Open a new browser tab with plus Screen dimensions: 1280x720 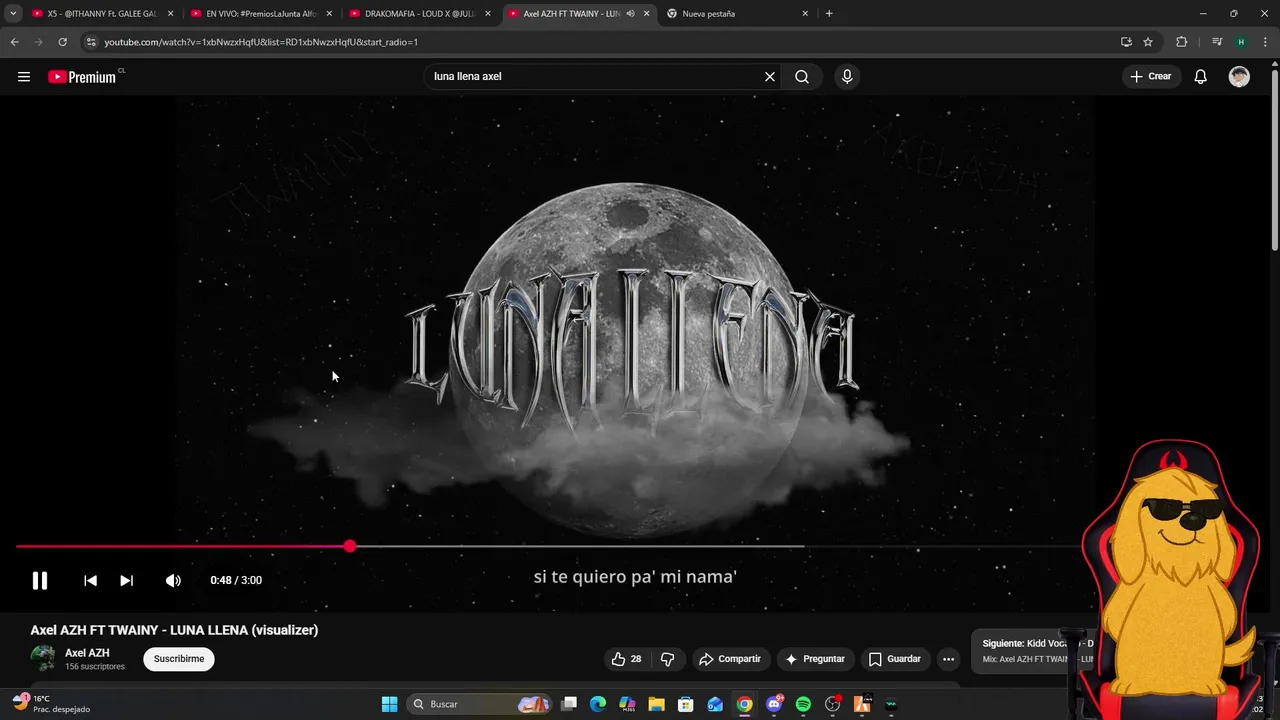(829, 14)
